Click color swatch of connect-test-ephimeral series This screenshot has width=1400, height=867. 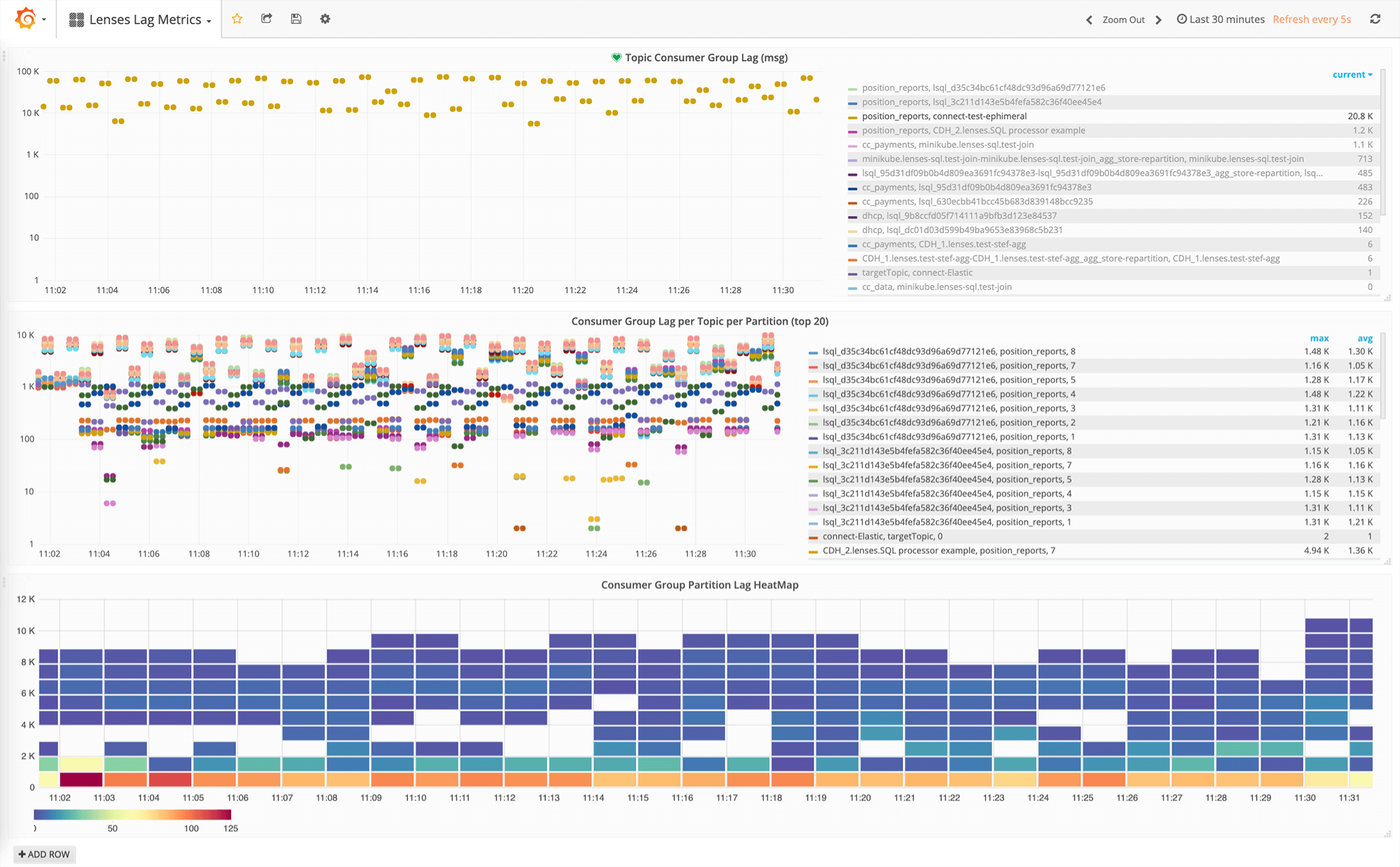pyautogui.click(x=853, y=117)
